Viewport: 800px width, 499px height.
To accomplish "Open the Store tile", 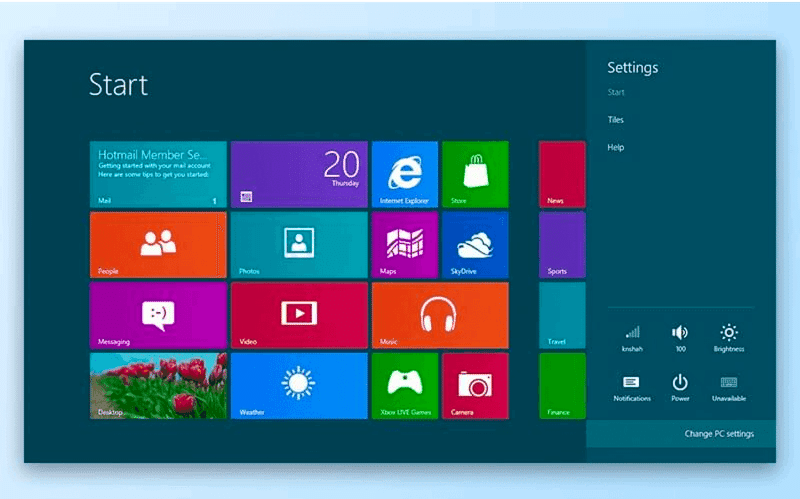I will tap(475, 174).
